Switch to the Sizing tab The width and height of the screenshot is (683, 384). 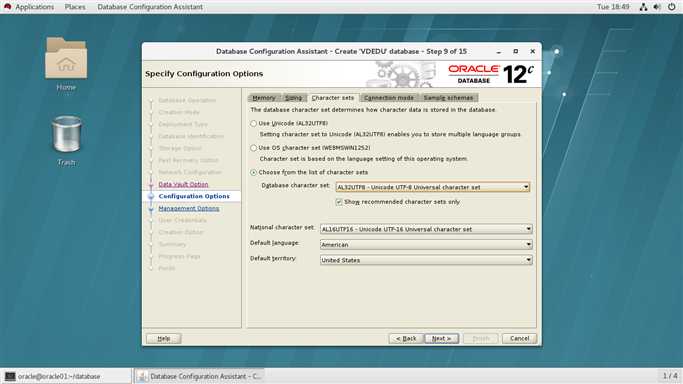[x=294, y=98]
